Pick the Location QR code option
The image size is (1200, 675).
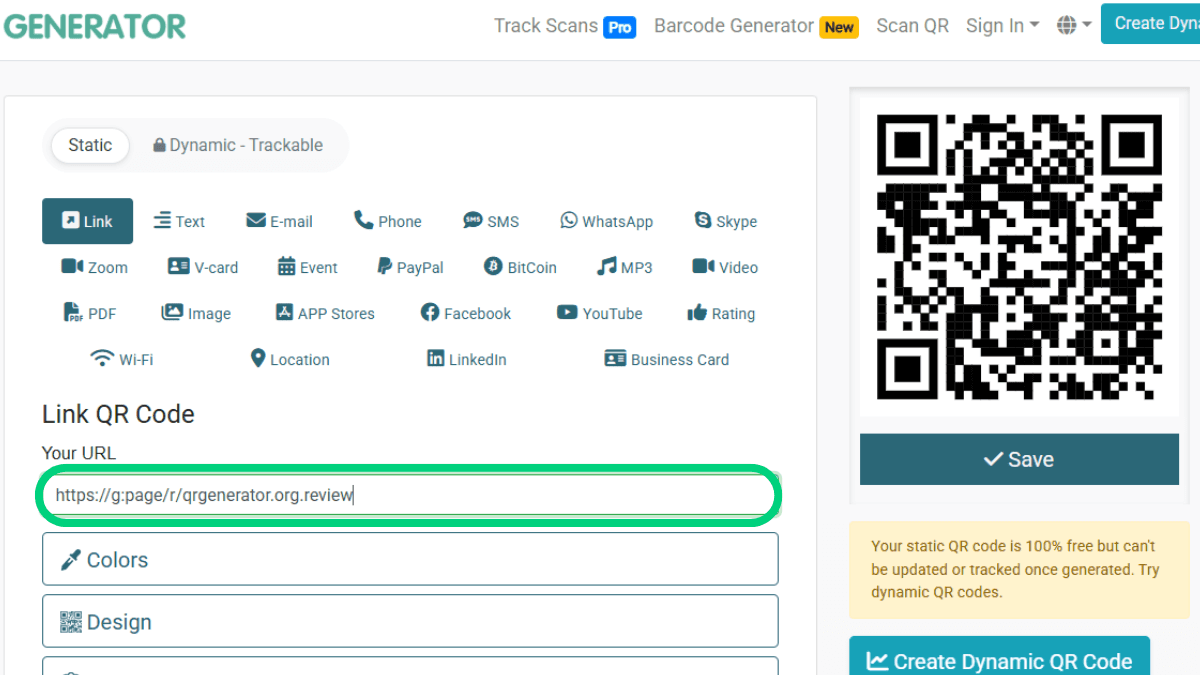tap(290, 359)
